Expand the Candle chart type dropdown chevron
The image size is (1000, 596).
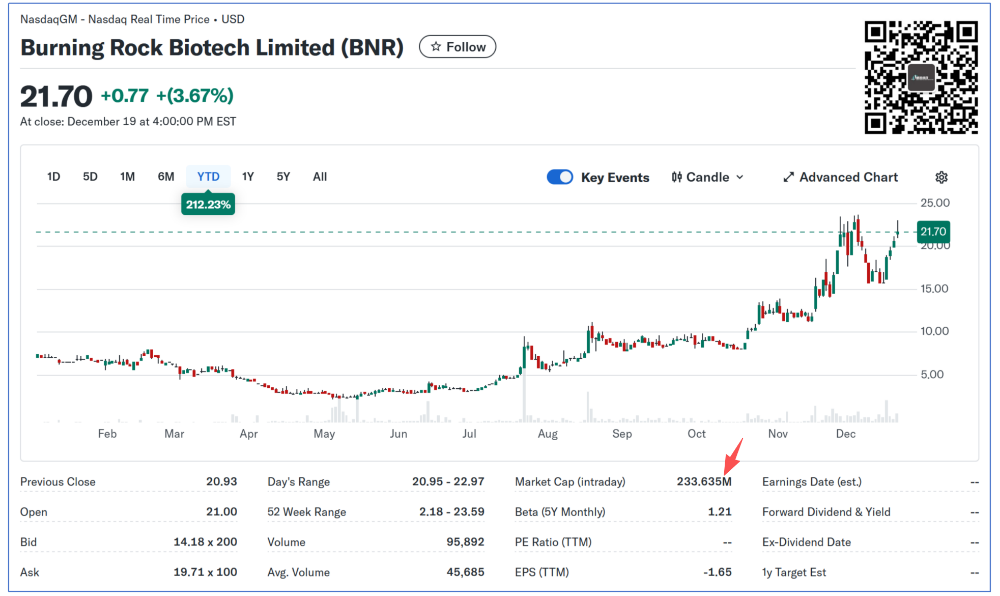(740, 177)
